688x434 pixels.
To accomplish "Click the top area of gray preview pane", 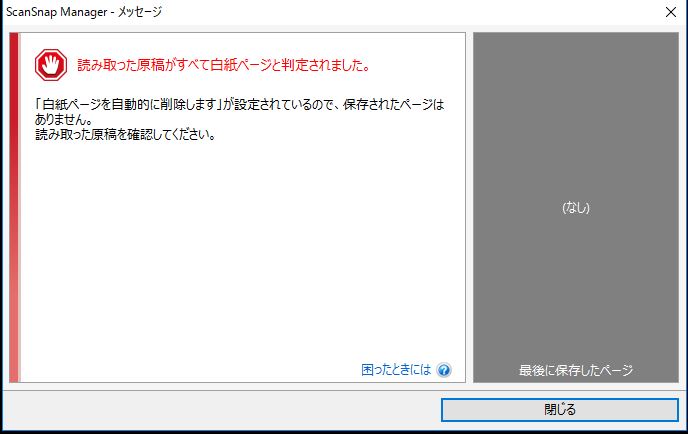I will 575,80.
